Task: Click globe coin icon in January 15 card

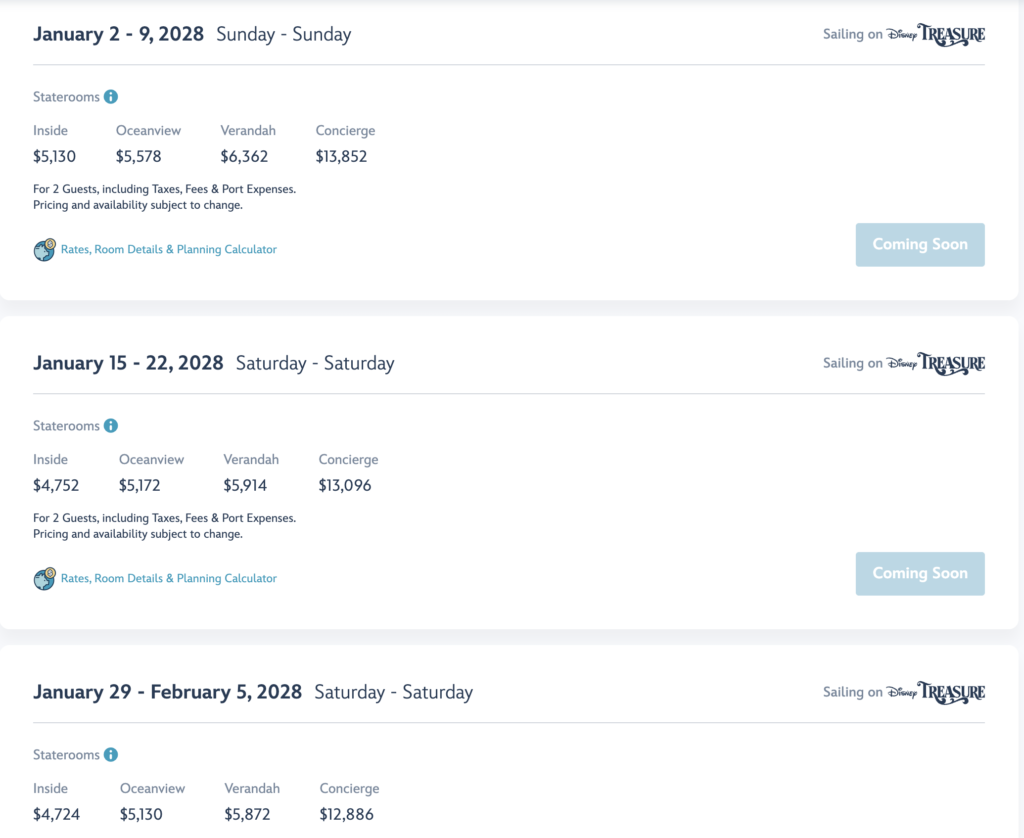Action: coord(44,579)
